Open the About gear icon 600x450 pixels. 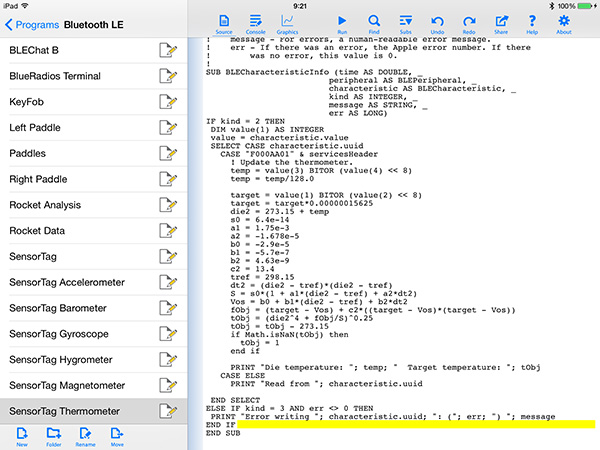point(564,24)
